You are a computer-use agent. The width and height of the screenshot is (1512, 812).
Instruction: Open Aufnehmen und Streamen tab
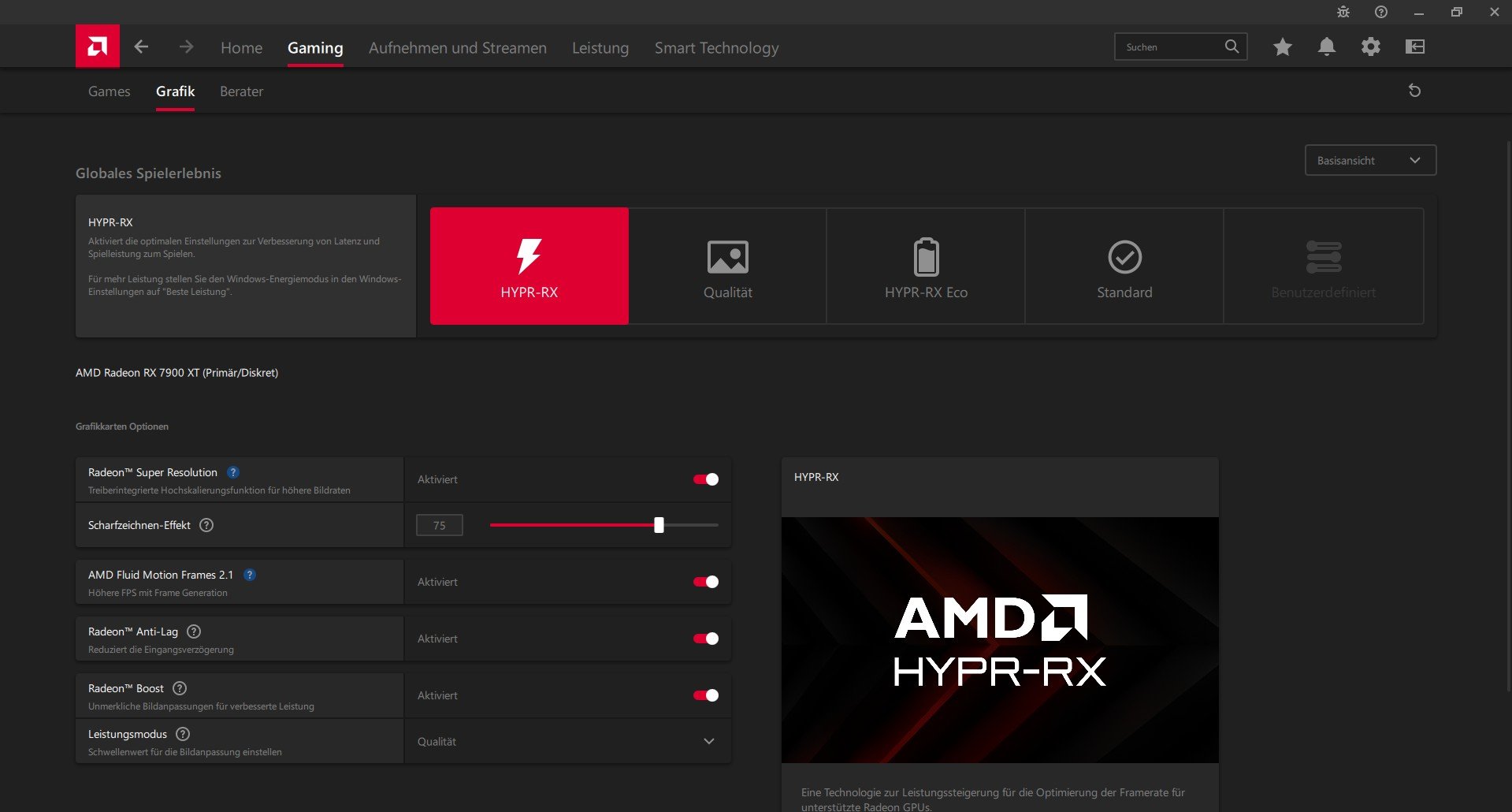click(458, 48)
